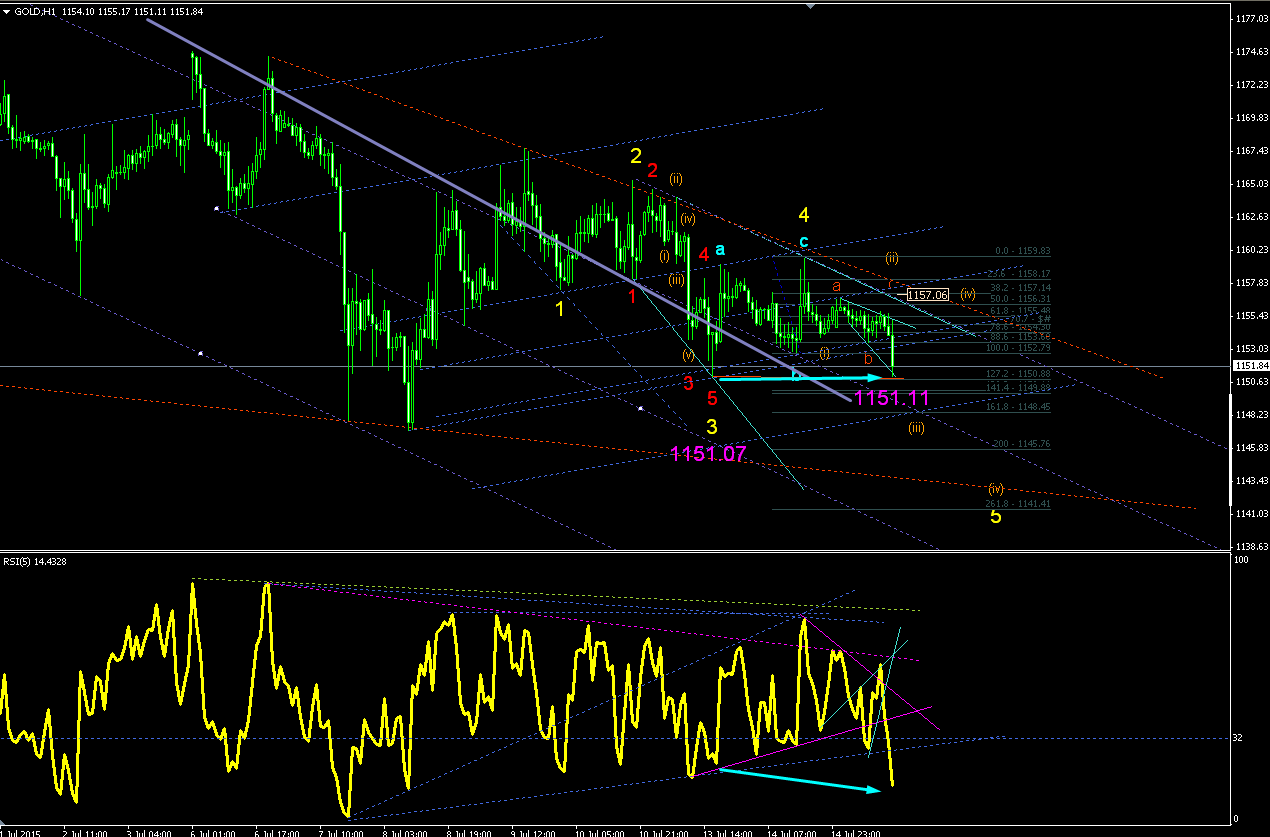Image resolution: width=1270 pixels, height=837 pixels.
Task: Click 1174.63 on the price scale
Action: pos(1250,52)
